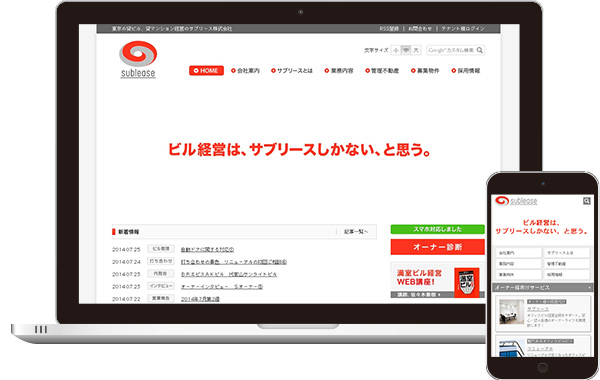Click the red オーナー診断 button
The height and width of the screenshot is (380, 600).
437,247
